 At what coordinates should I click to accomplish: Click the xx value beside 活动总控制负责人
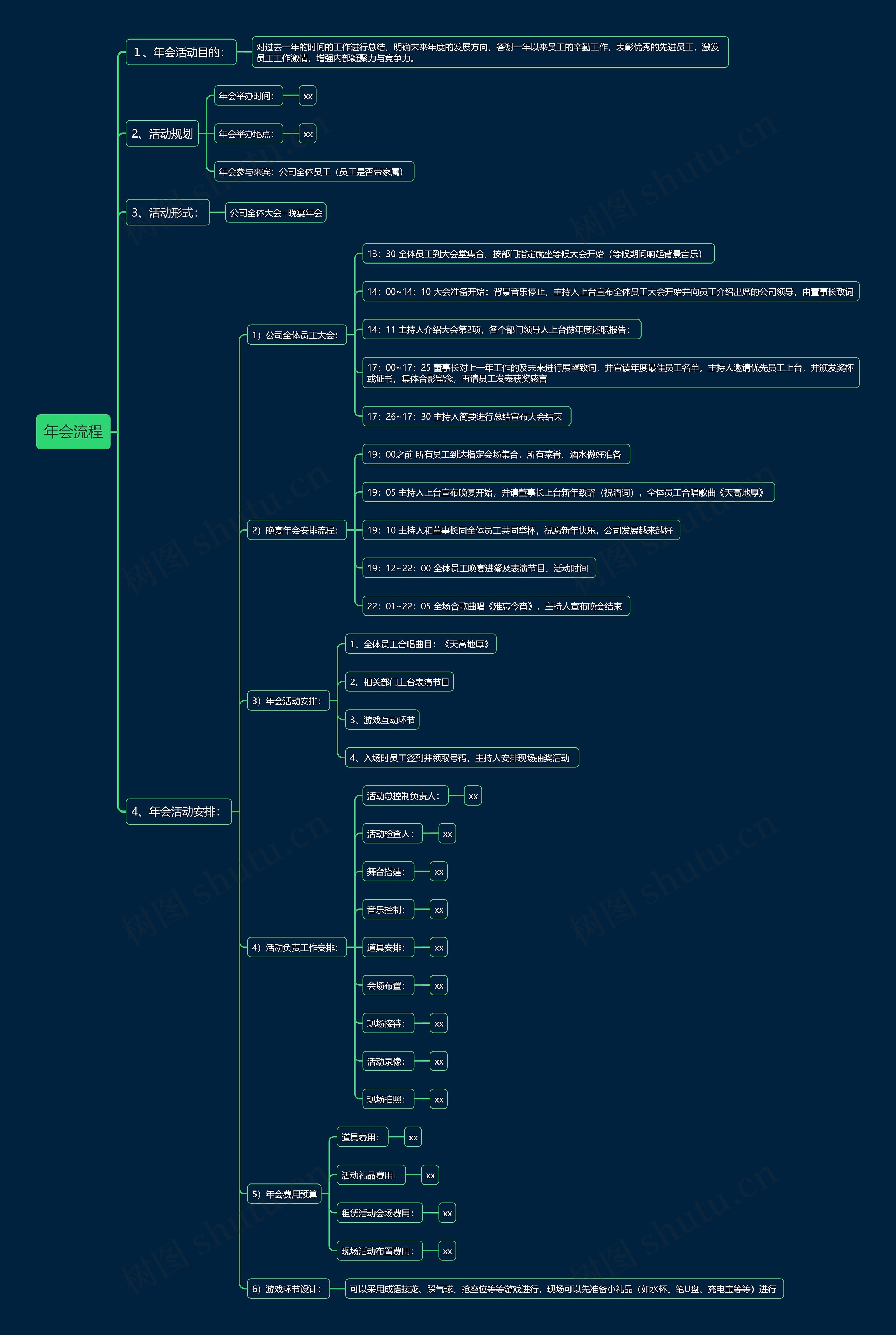point(472,796)
